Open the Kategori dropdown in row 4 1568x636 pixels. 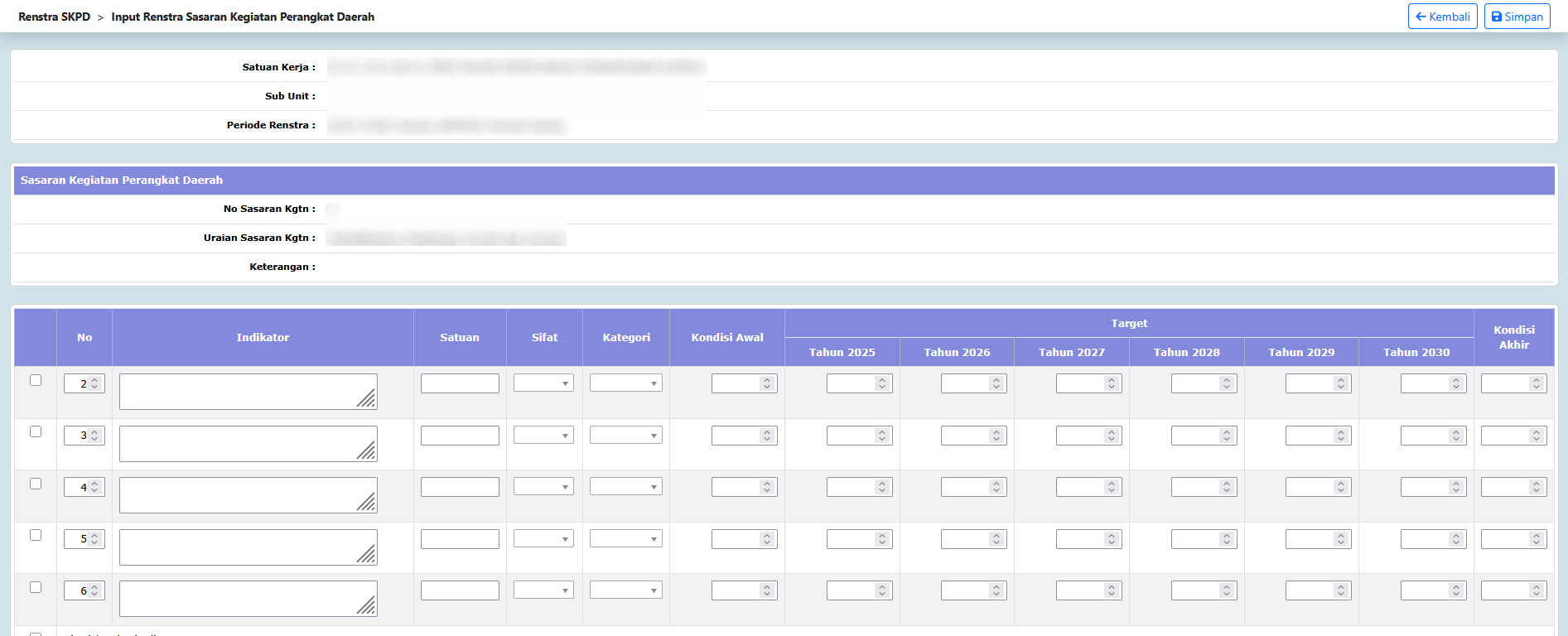[x=625, y=487]
